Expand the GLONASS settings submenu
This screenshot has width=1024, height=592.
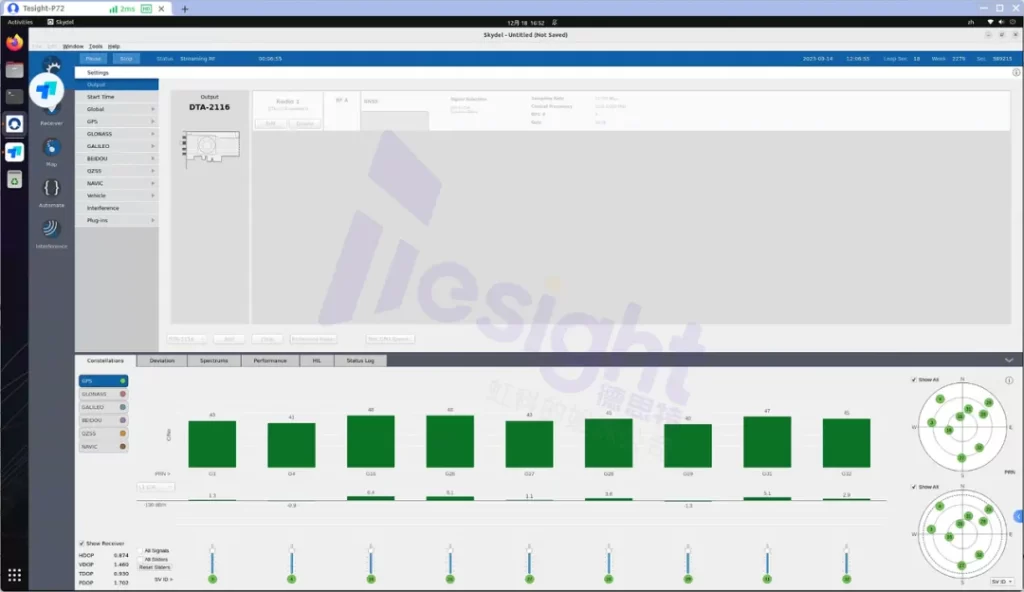tap(116, 133)
